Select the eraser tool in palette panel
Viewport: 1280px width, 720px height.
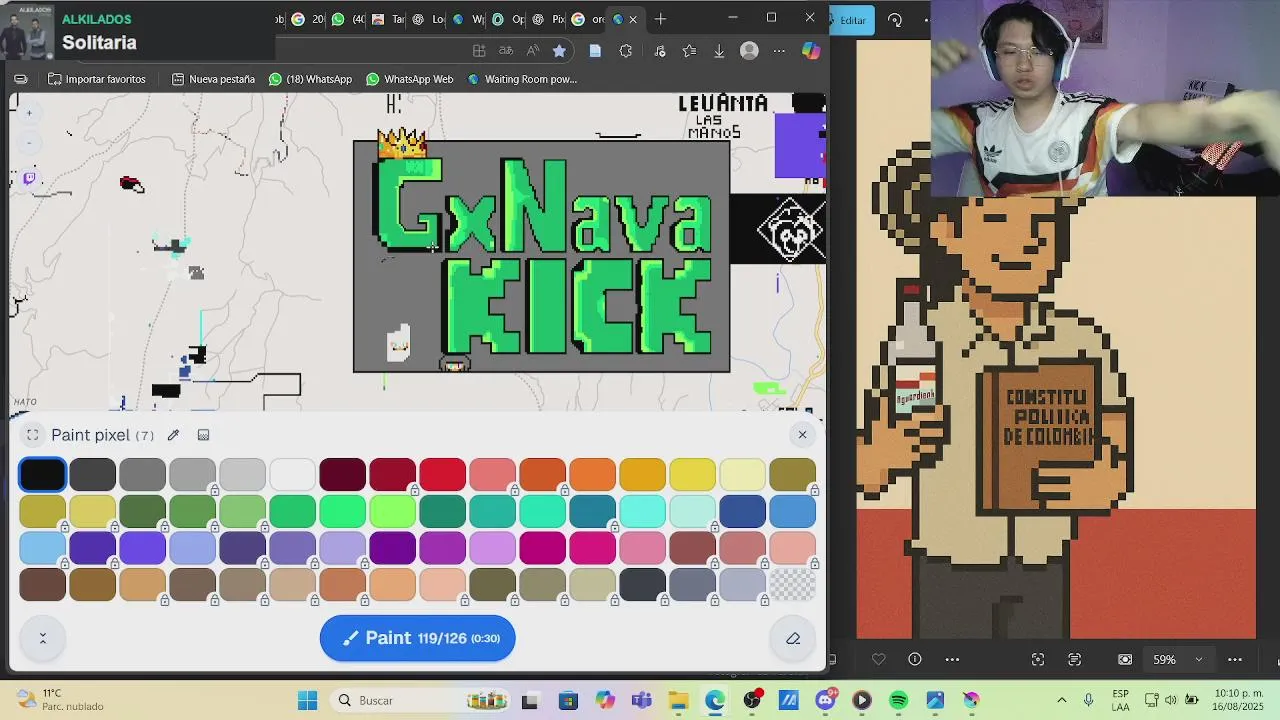(793, 638)
